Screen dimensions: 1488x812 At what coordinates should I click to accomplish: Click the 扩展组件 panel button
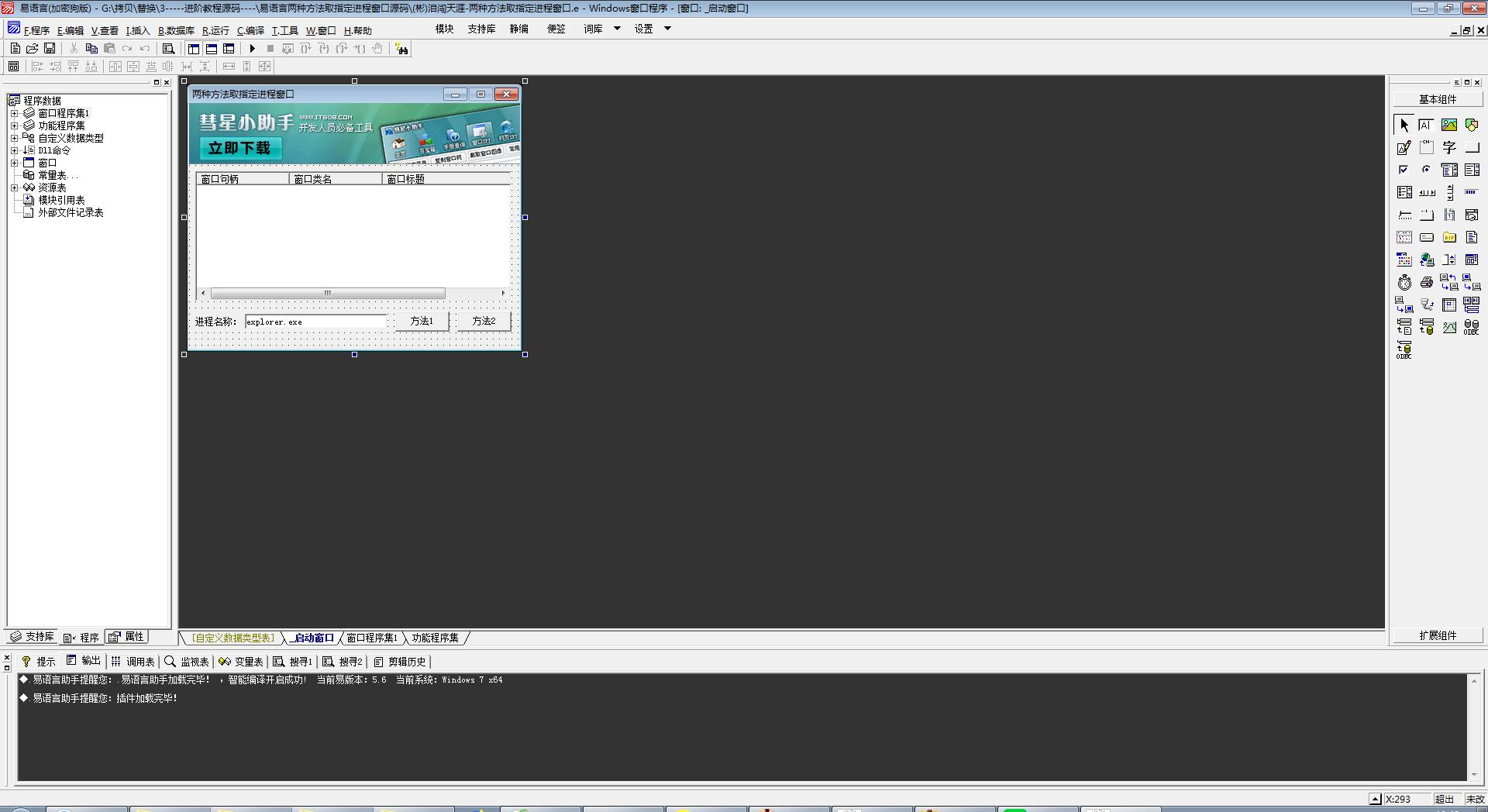click(x=1438, y=635)
